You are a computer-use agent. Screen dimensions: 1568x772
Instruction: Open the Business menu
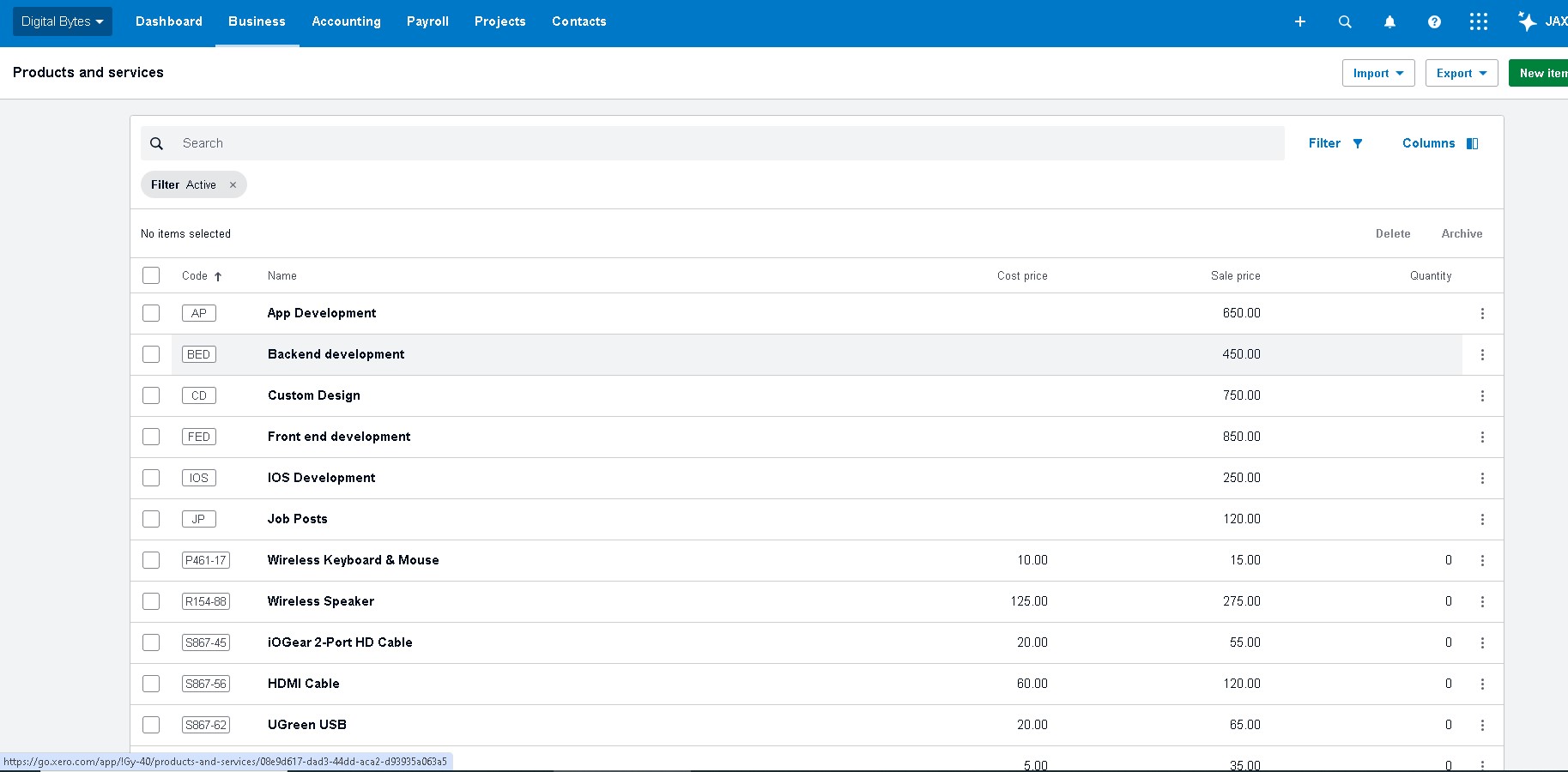[x=257, y=21]
